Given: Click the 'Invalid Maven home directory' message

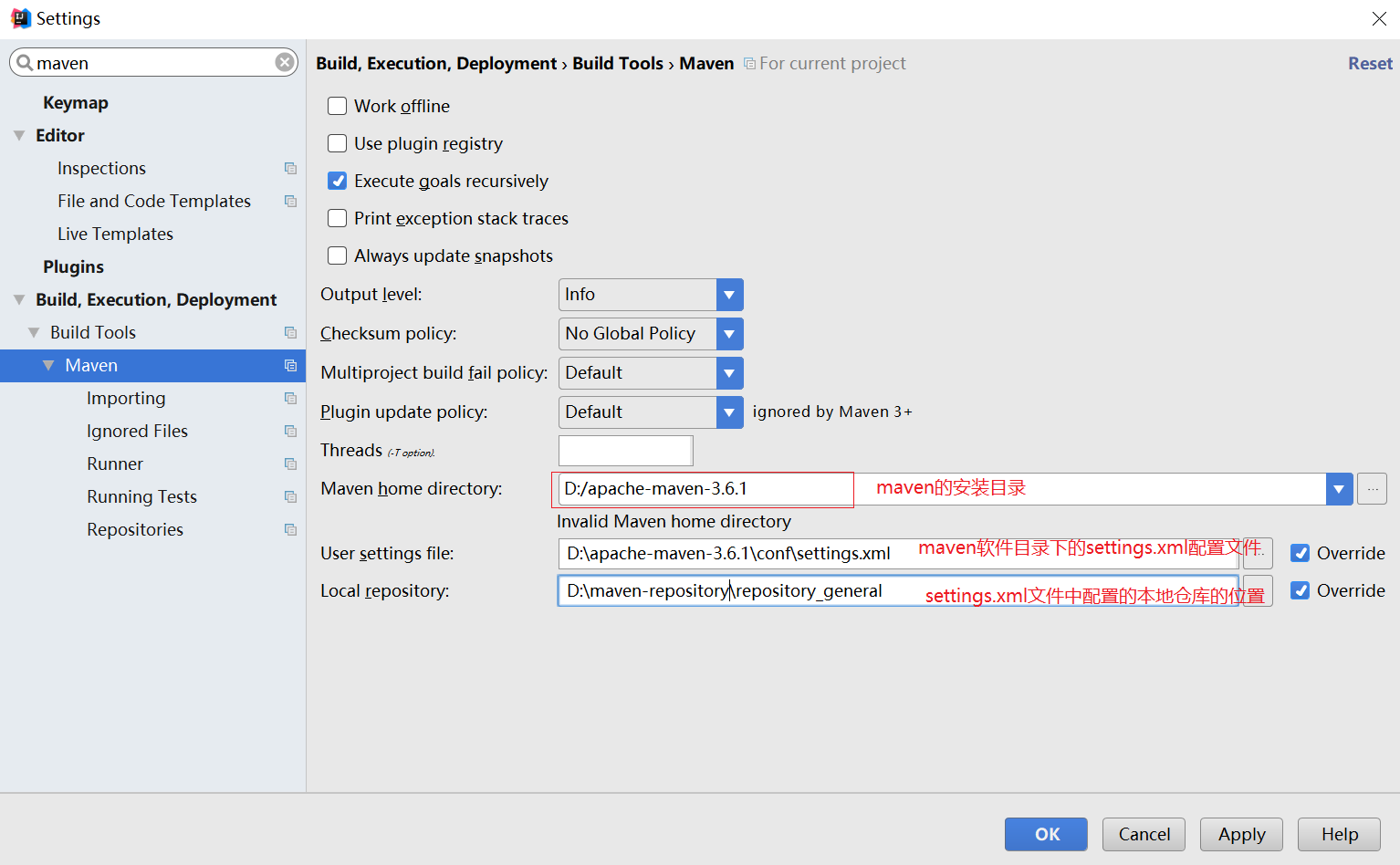Looking at the screenshot, I should [674, 521].
